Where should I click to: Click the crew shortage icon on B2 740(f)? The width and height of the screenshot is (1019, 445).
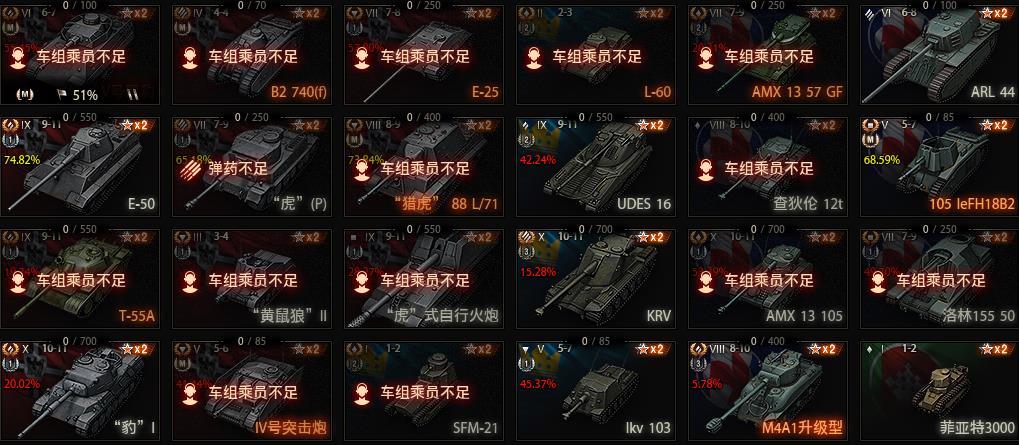[190, 57]
